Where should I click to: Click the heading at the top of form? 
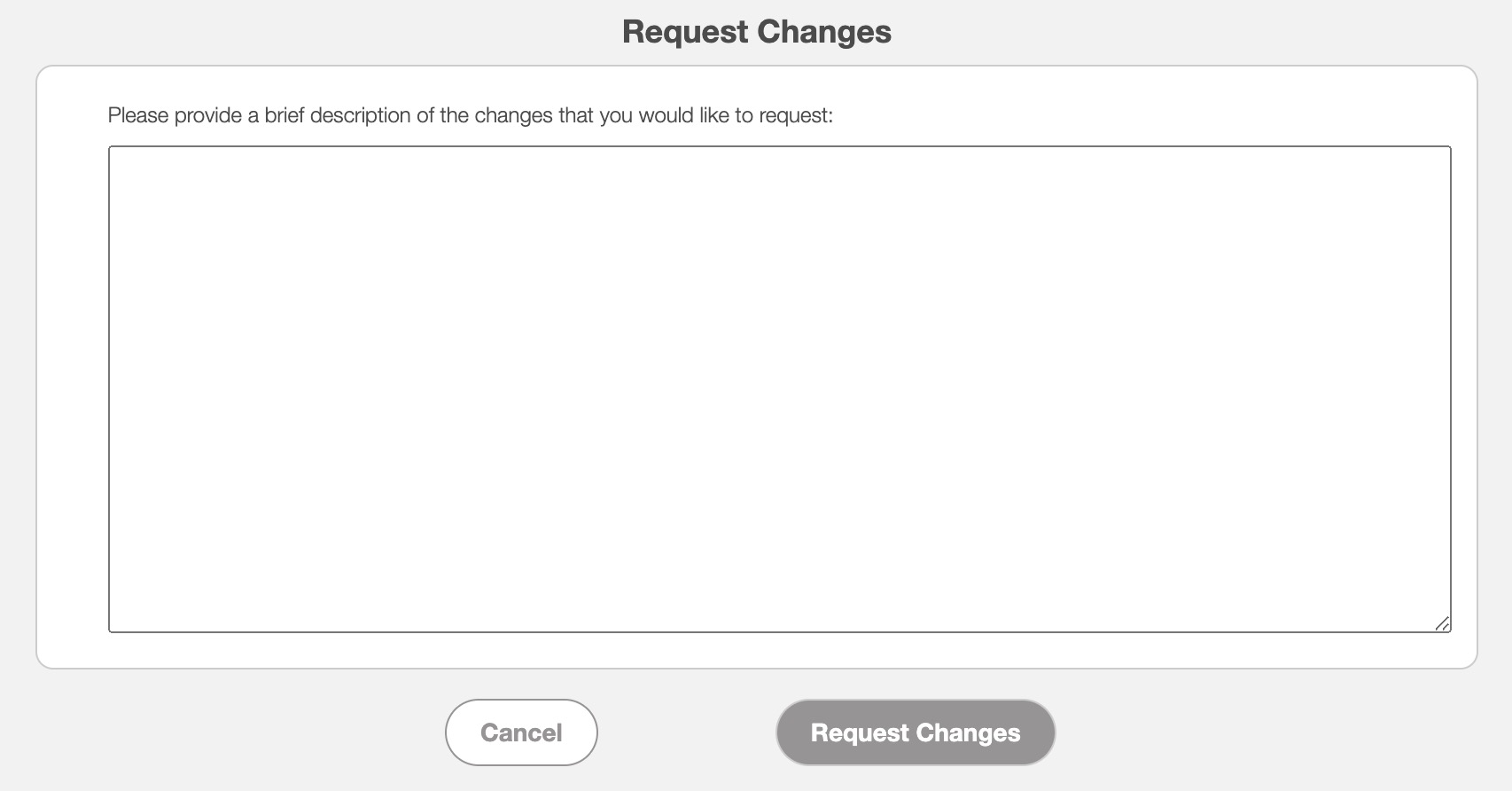click(756, 32)
